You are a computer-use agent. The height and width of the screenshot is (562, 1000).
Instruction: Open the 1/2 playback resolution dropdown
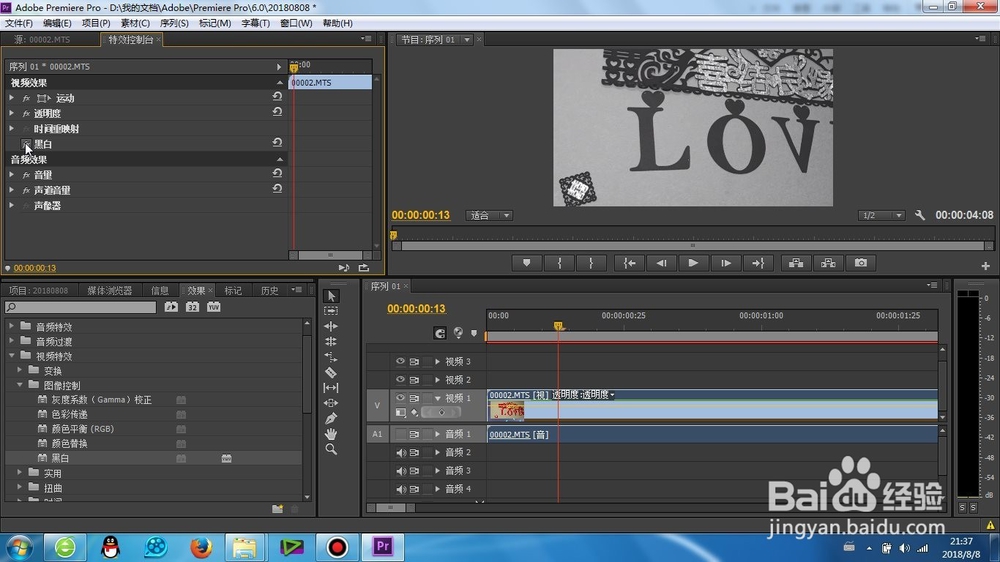click(881, 216)
